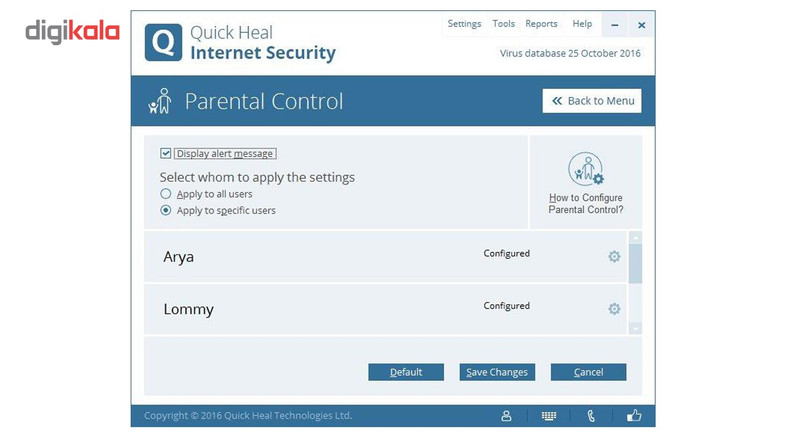Click the user account icon in footer
The image size is (800, 438).
(506, 416)
